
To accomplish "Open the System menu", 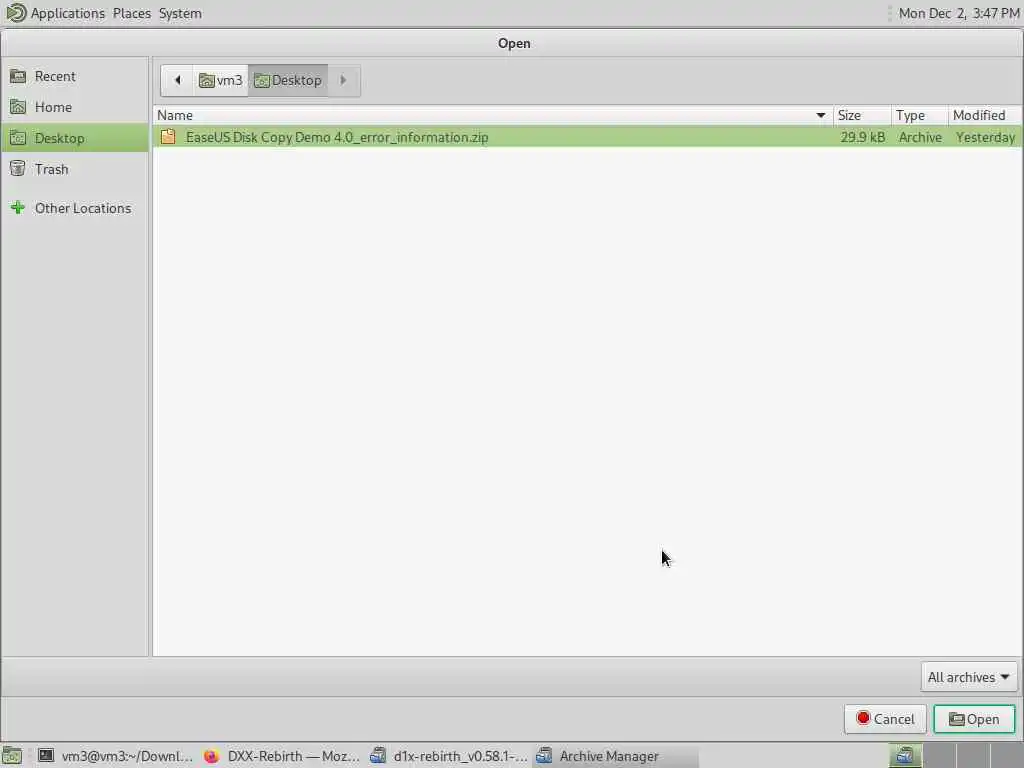I will point(180,13).
